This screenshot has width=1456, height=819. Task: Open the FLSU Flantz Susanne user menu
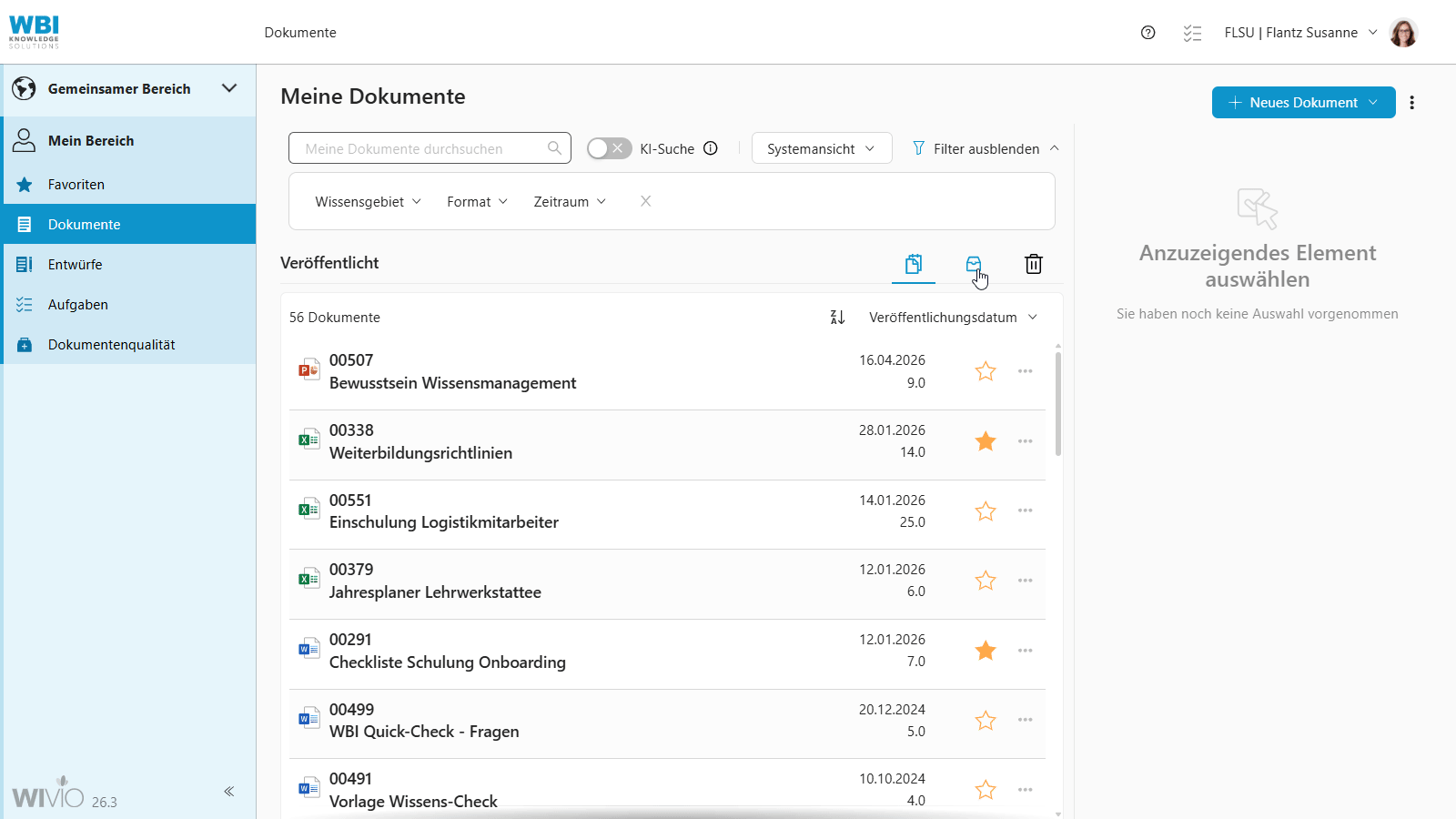tap(1300, 33)
